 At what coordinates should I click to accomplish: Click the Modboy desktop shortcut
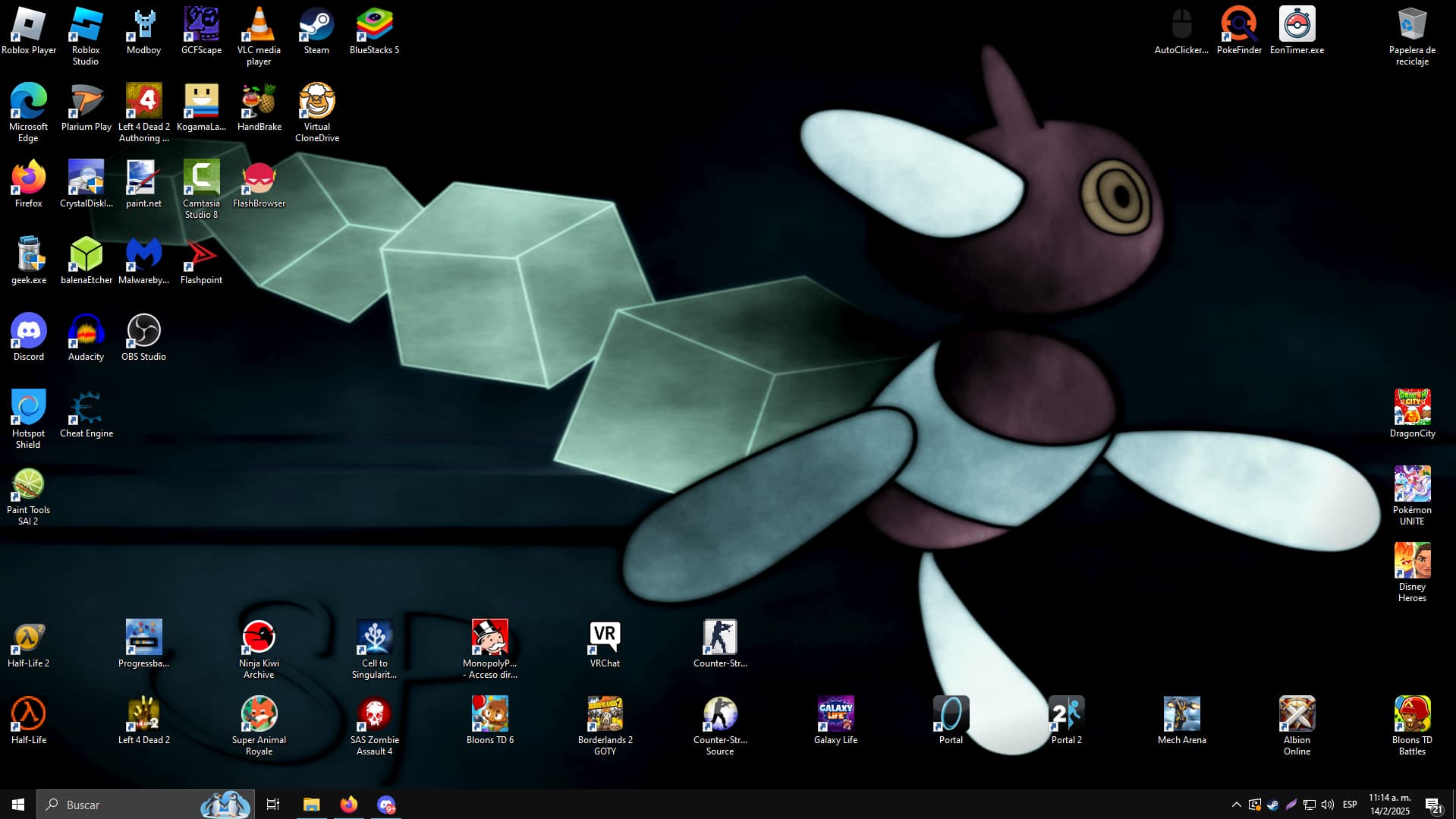[143, 30]
